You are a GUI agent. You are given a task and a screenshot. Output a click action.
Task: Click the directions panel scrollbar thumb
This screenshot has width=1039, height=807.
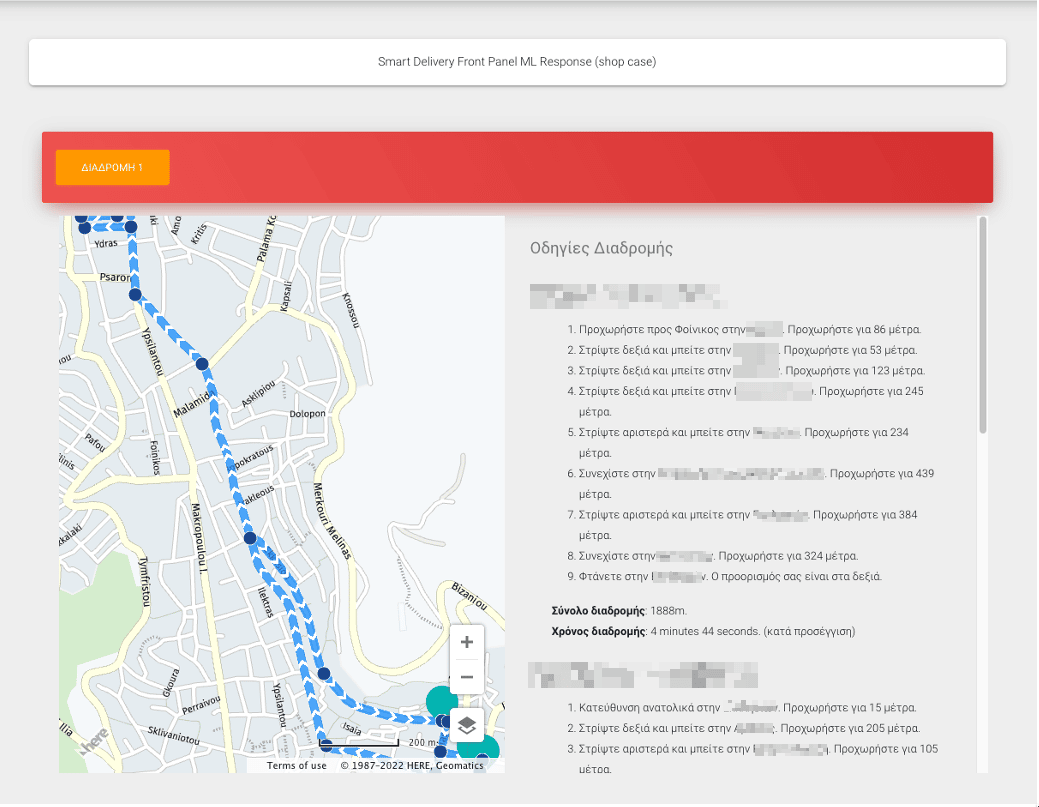coord(982,325)
